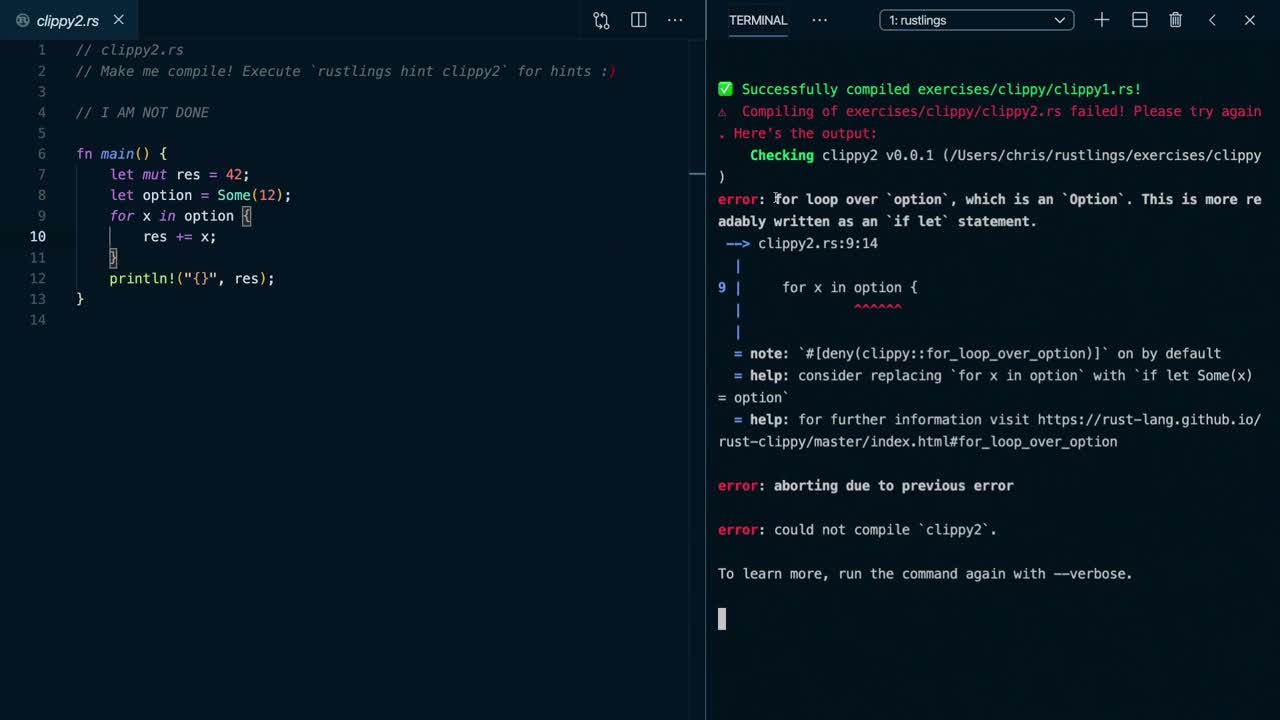Open the rust-lang.github.io help link
Viewport: 1280px width, 720px height.
tap(1148, 420)
